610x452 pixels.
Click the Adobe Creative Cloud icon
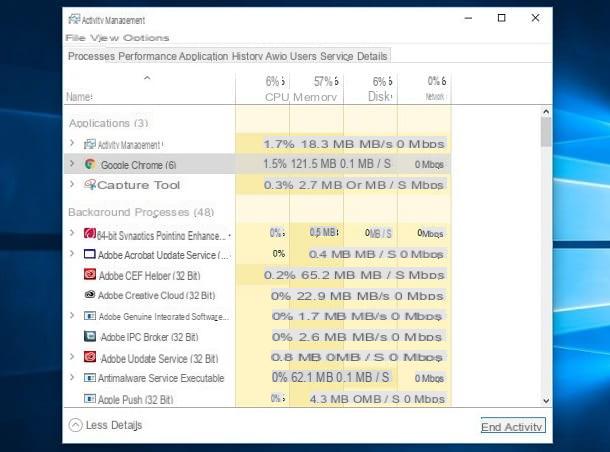pyautogui.click(x=90, y=294)
